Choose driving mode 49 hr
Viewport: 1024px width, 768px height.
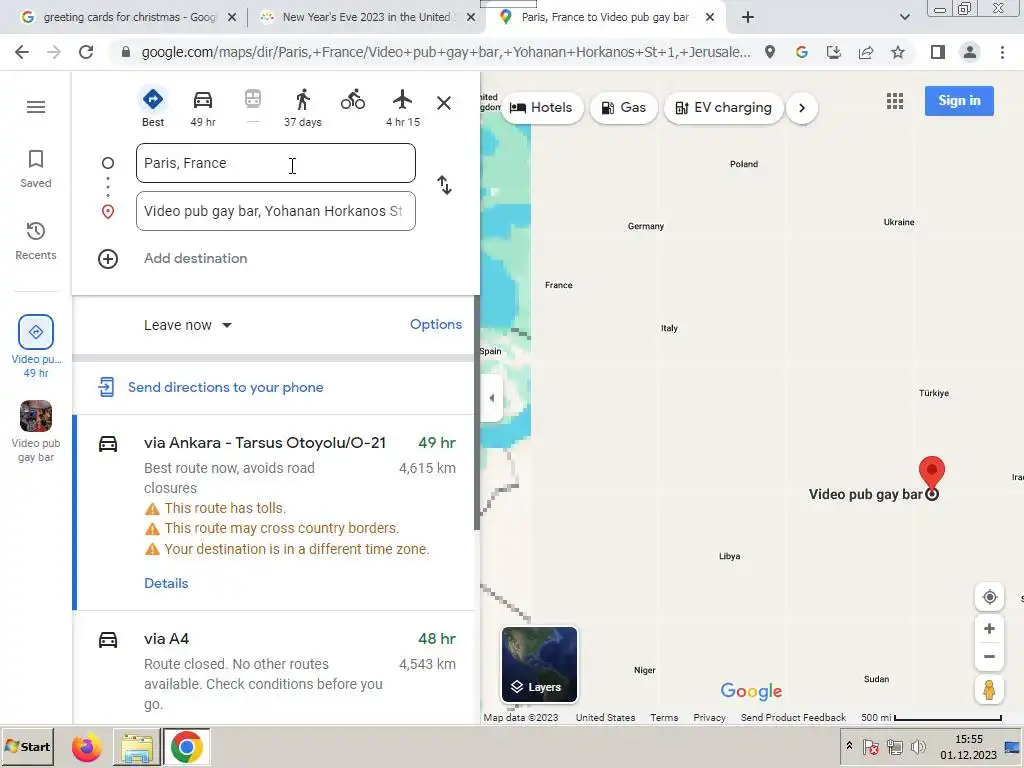click(202, 108)
